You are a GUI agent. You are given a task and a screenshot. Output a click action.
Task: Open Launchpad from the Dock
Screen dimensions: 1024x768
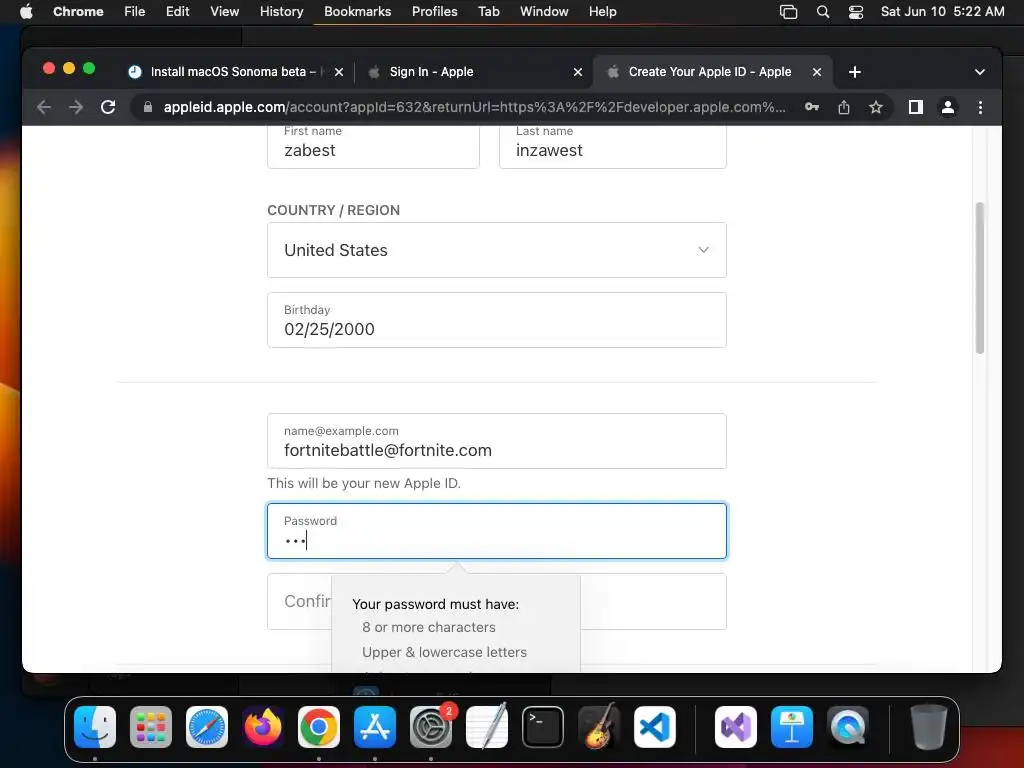point(151,727)
